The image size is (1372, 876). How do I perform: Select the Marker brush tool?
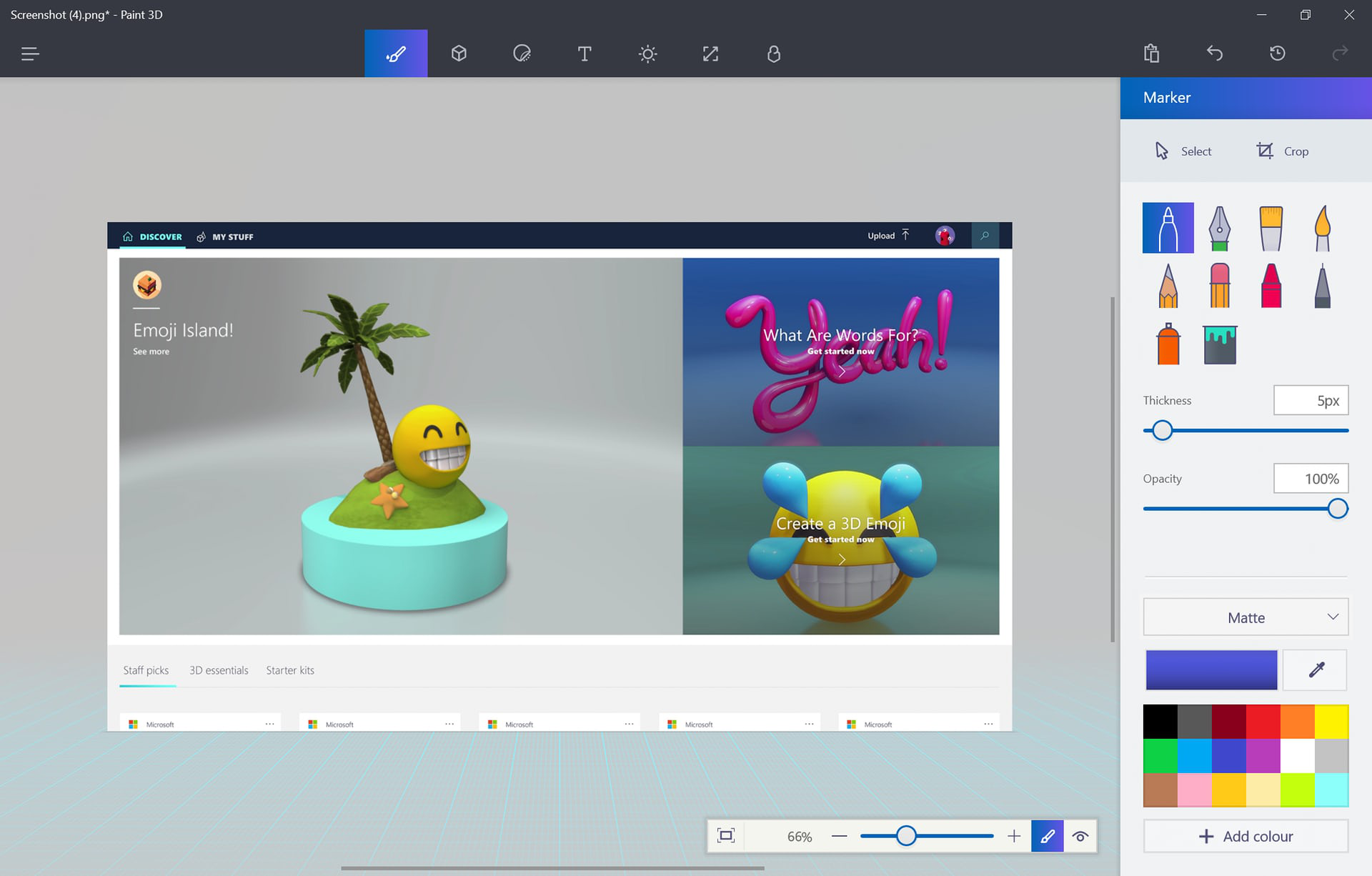(1167, 225)
